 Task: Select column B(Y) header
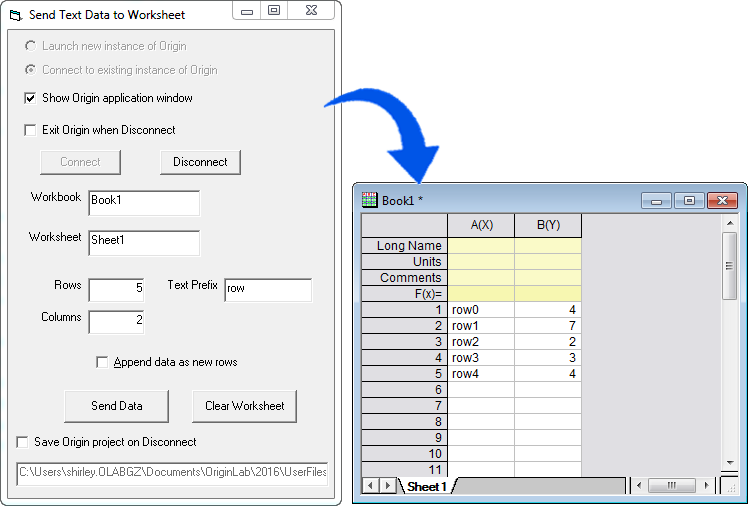[547, 225]
